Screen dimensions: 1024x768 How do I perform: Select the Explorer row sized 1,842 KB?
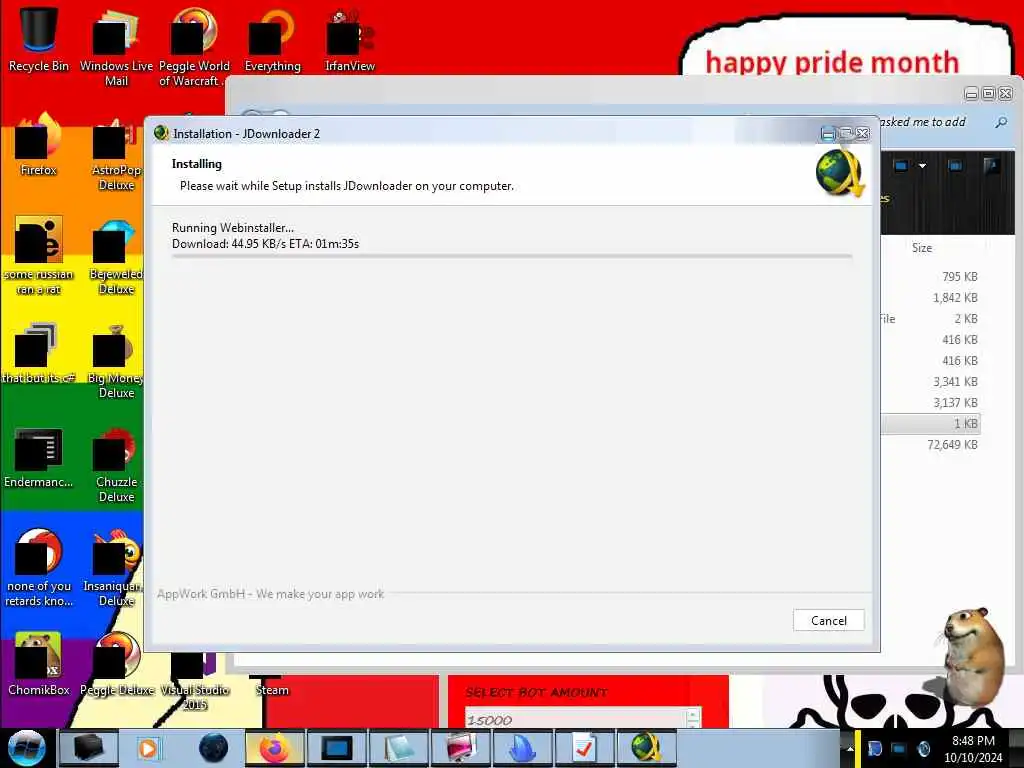point(931,298)
